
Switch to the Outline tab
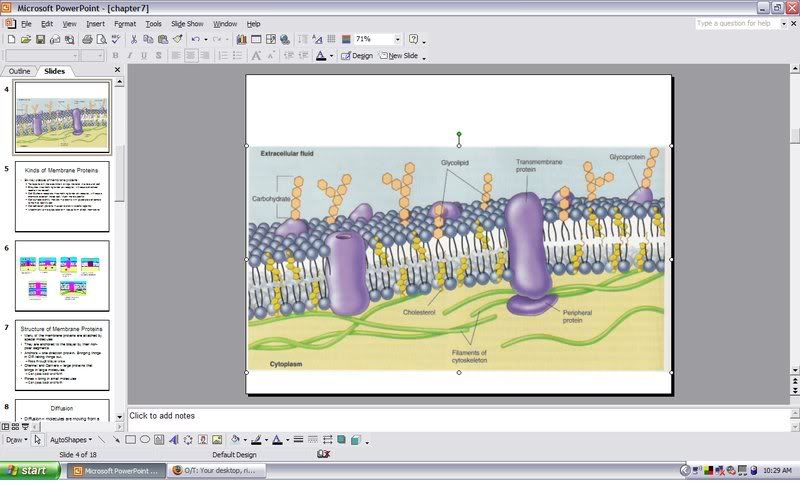tap(19, 71)
